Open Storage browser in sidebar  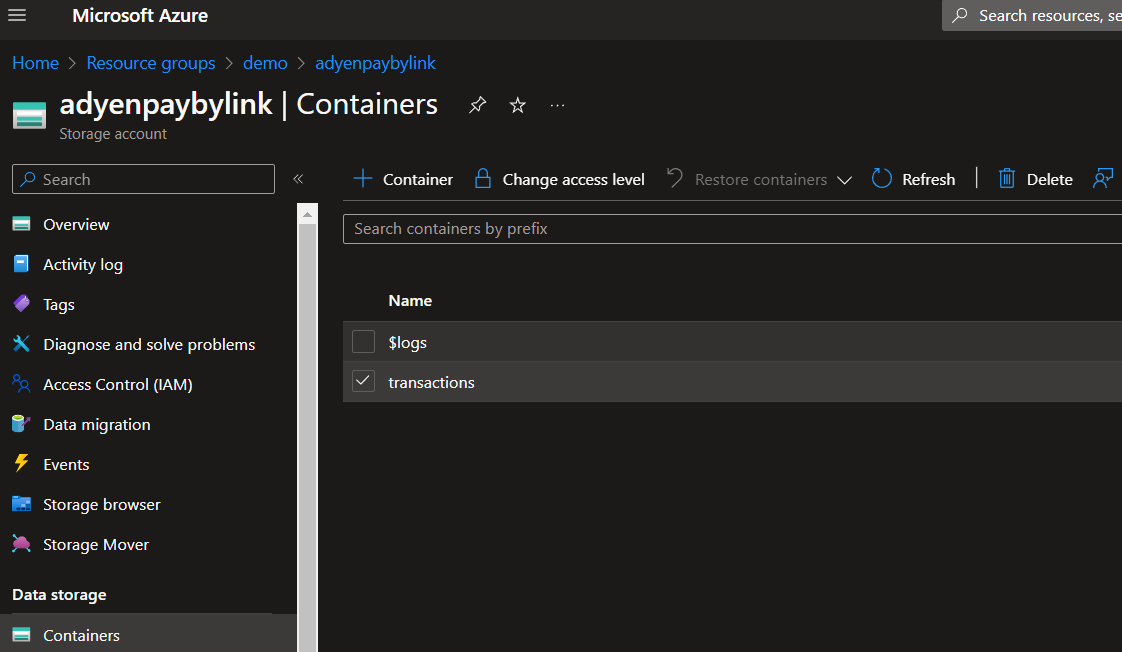[101, 504]
